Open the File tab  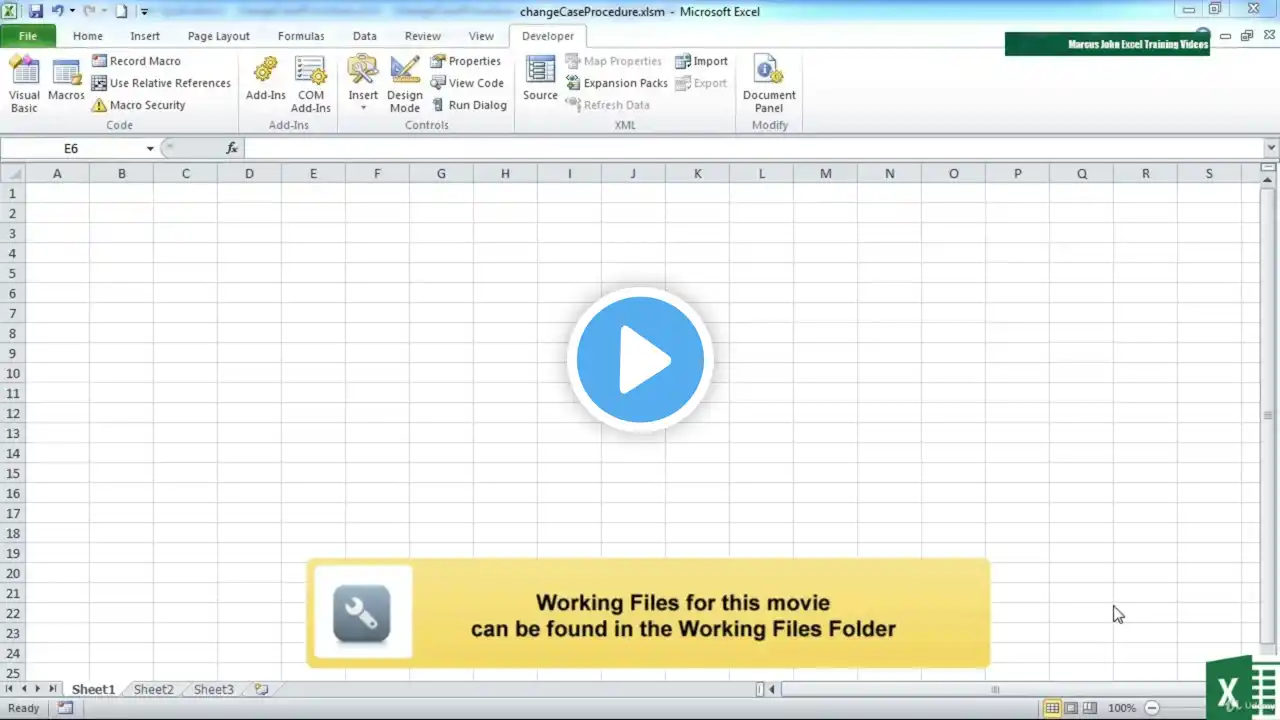tap(28, 36)
